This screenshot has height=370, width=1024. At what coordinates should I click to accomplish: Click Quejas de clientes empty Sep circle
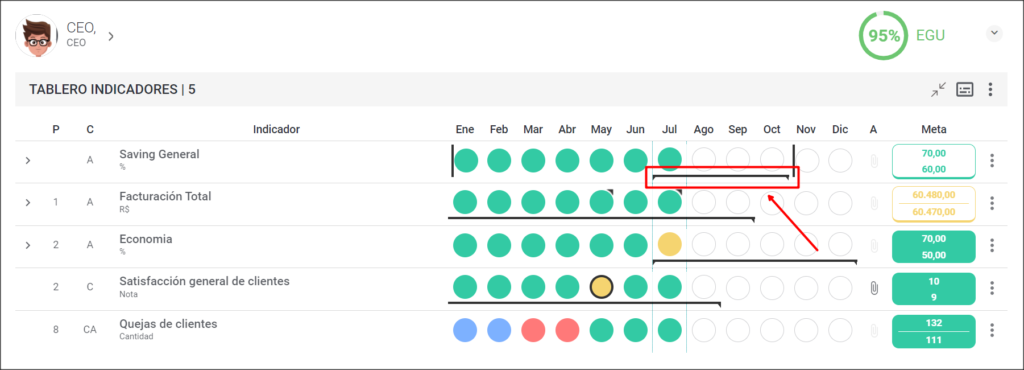pos(738,330)
